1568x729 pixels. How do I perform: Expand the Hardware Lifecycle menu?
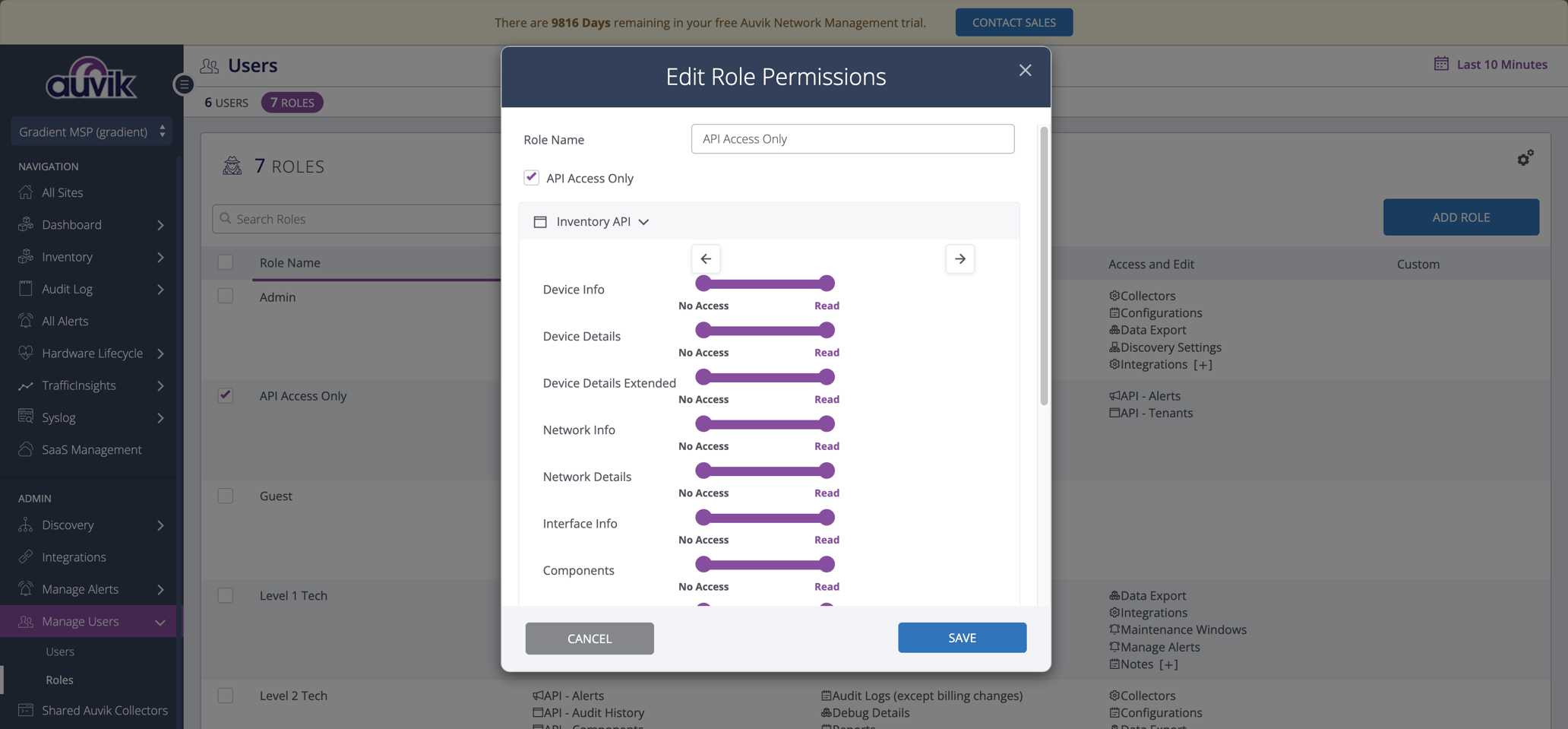tap(92, 353)
